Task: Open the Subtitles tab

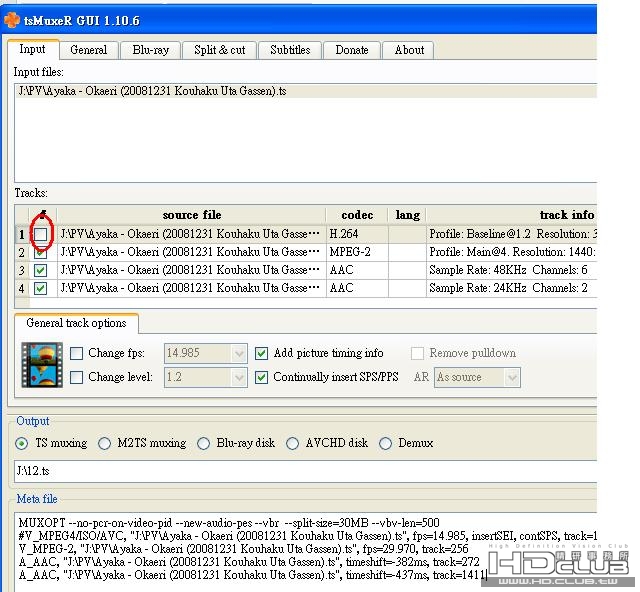Action: (290, 50)
